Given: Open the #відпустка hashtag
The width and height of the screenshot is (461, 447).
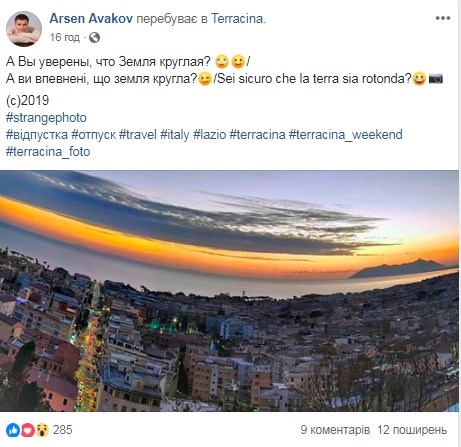Looking at the screenshot, I should click(37, 135).
